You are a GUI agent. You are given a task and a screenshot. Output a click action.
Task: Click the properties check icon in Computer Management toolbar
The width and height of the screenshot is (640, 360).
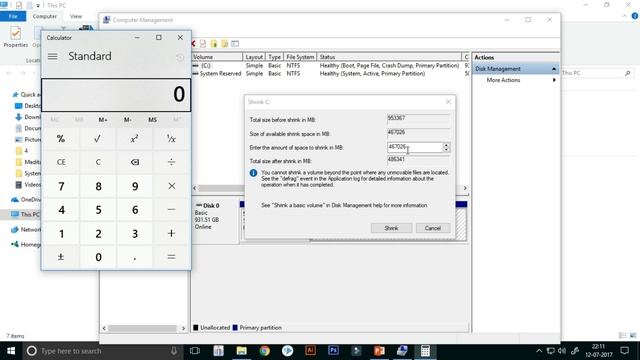(x=203, y=44)
